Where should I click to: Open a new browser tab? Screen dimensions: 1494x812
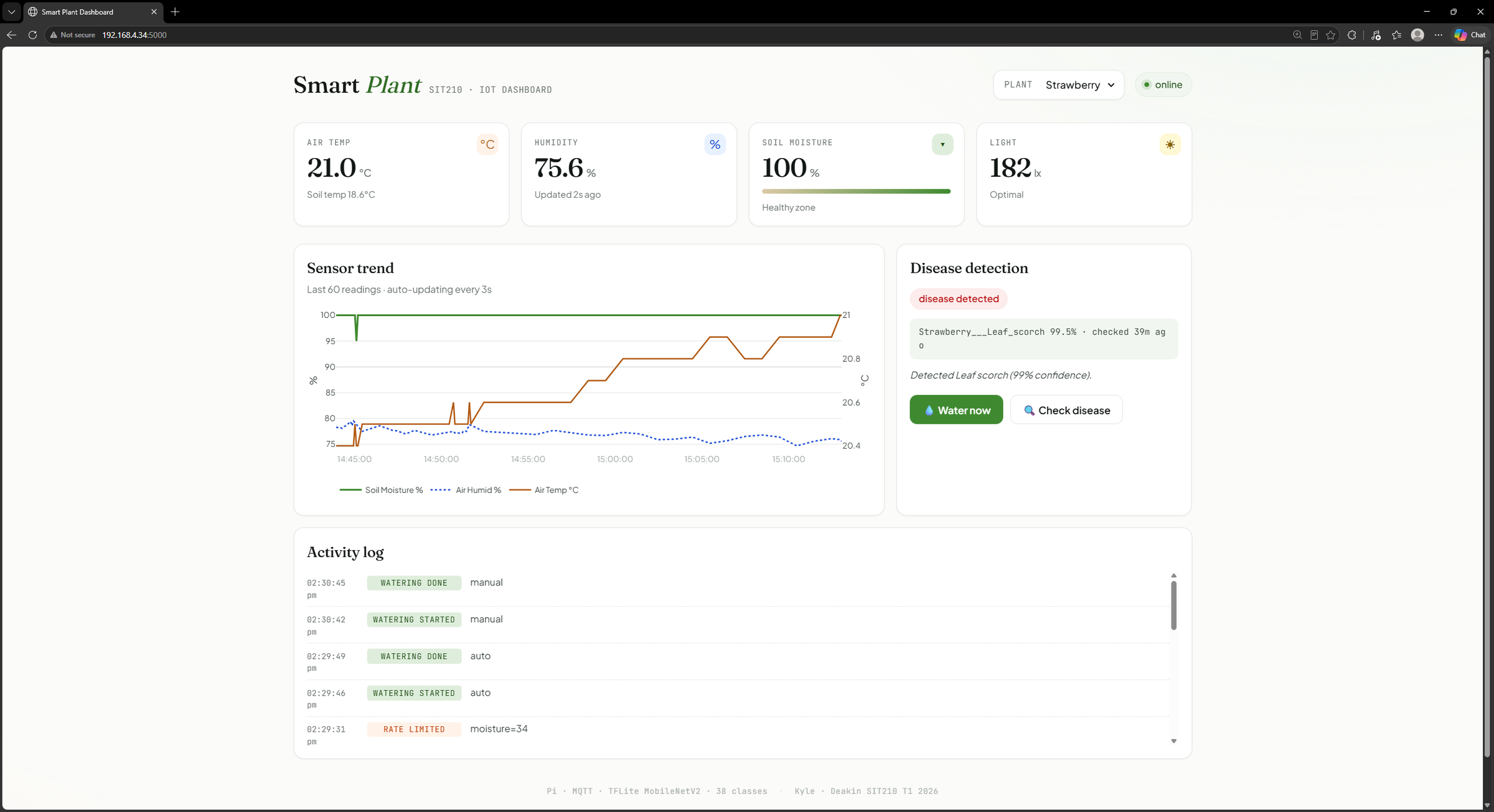(175, 12)
